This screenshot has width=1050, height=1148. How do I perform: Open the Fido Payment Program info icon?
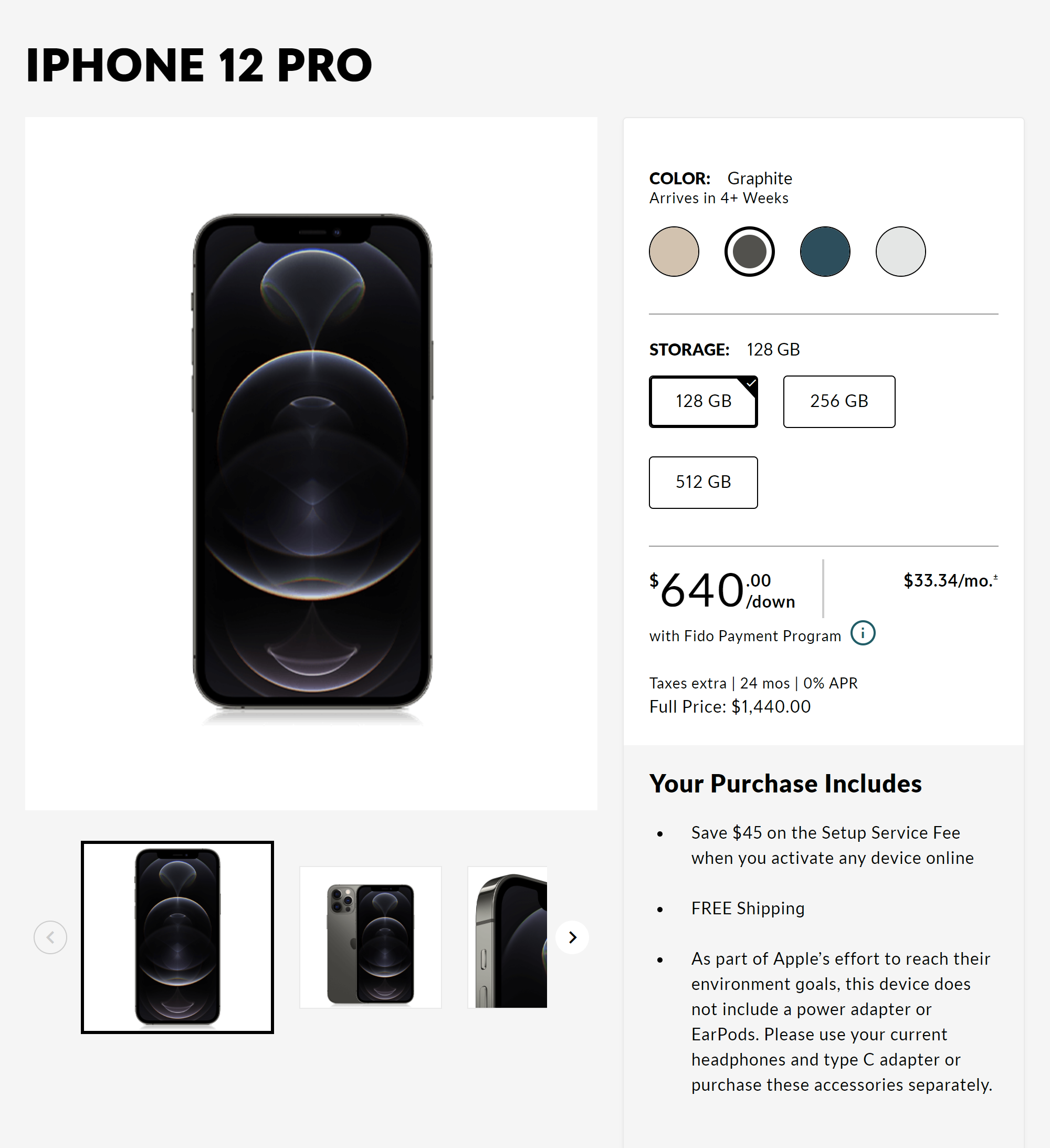point(863,633)
